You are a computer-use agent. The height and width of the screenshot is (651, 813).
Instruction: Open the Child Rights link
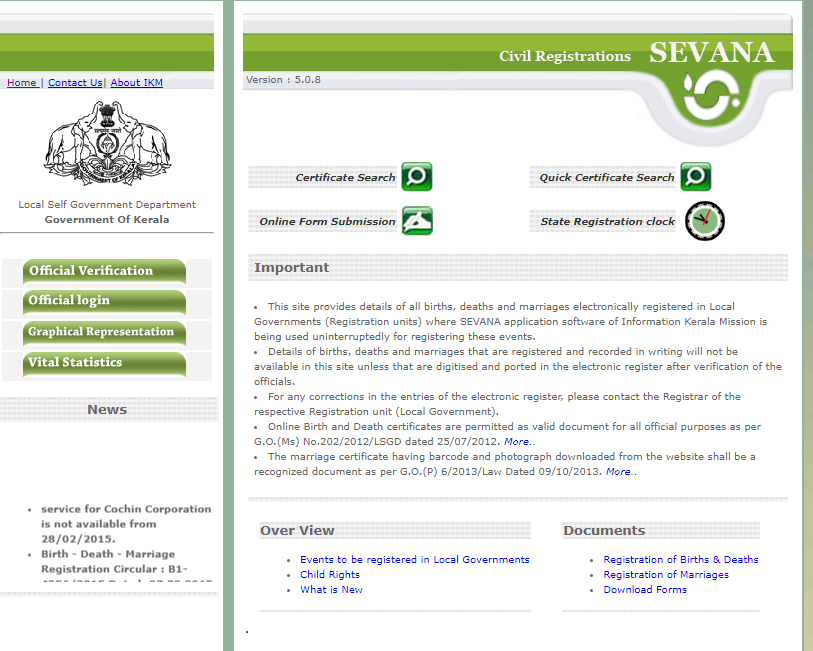point(330,575)
